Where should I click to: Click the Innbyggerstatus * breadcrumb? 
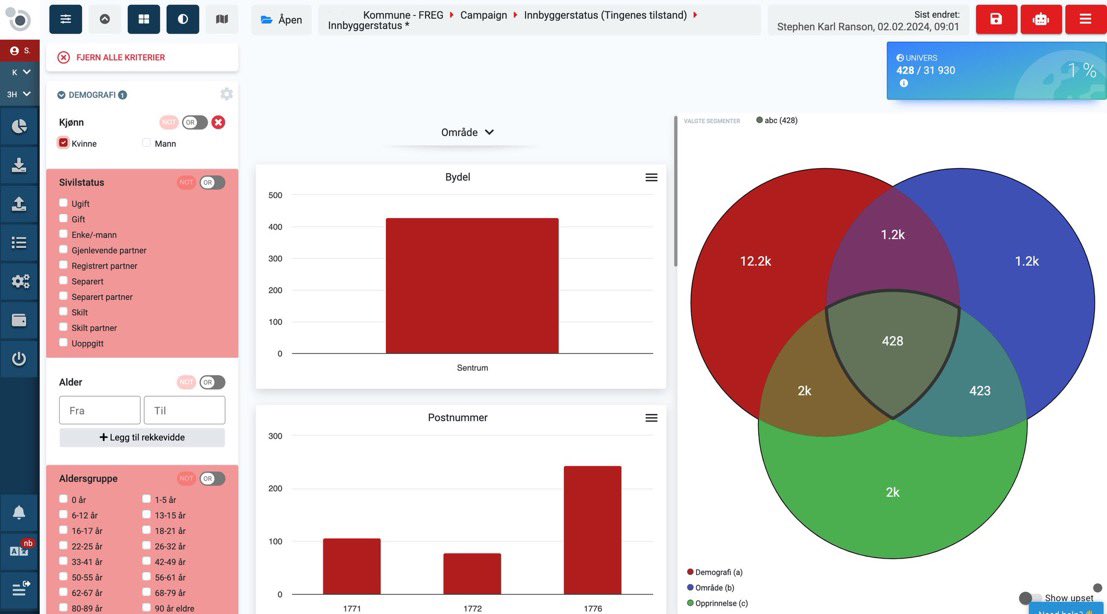point(368,25)
